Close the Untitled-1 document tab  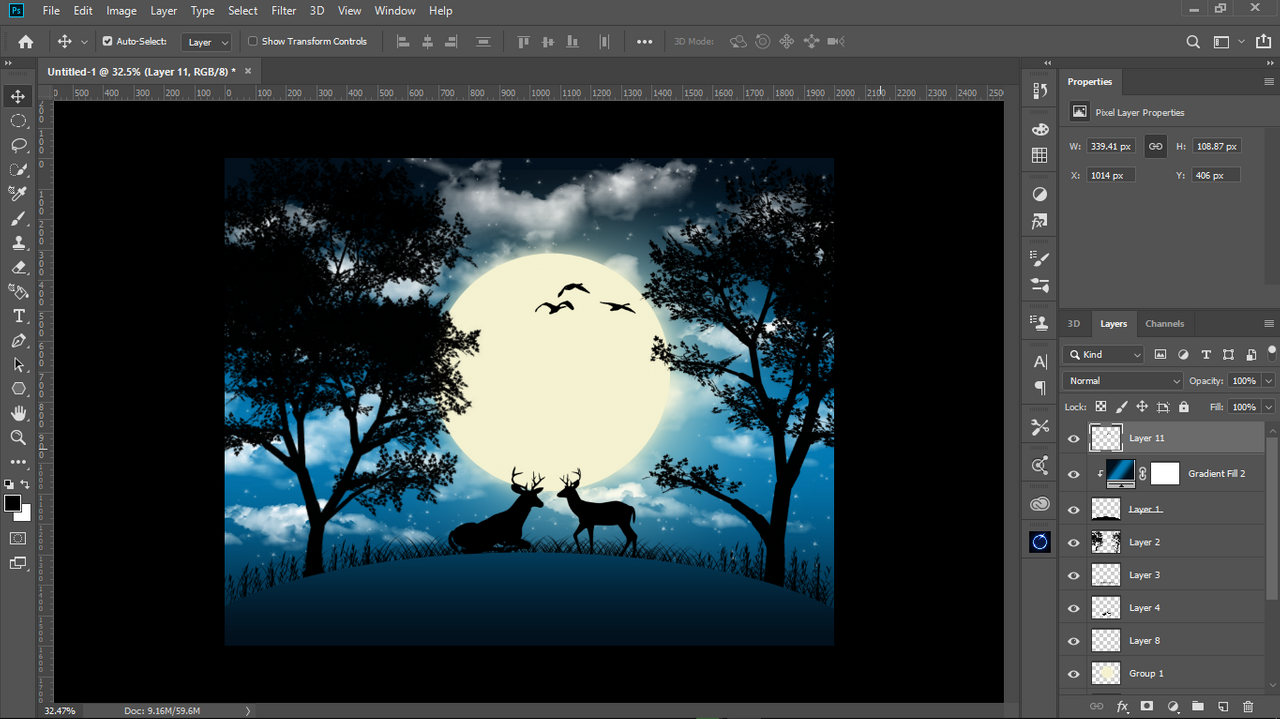[248, 71]
